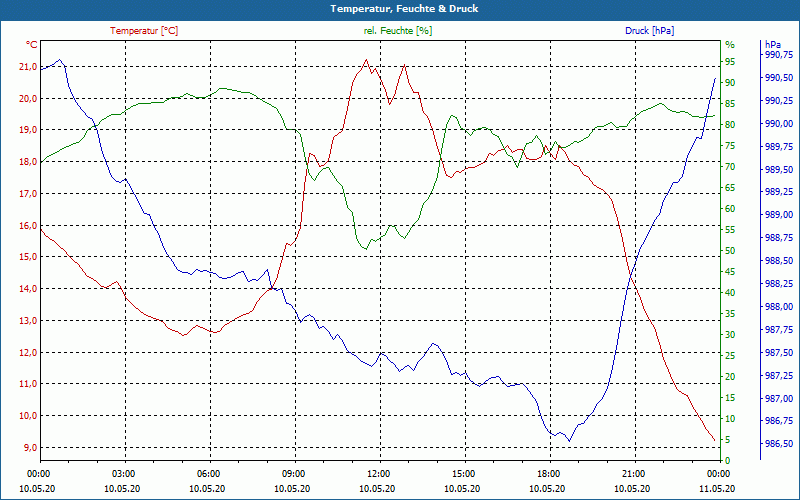Select the green legend label "rel. Feuchte [%]"

pos(397,31)
